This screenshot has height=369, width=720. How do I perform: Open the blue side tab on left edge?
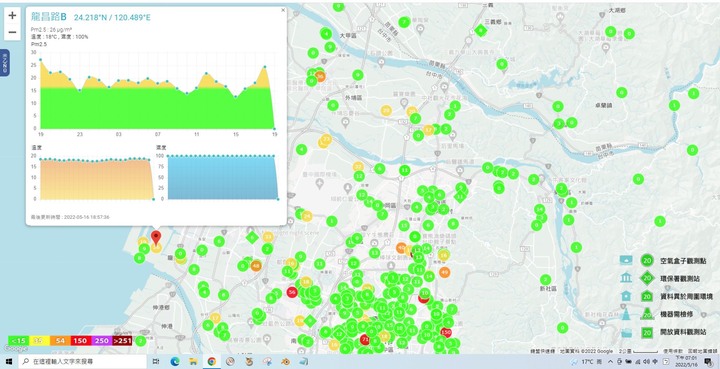5,62
